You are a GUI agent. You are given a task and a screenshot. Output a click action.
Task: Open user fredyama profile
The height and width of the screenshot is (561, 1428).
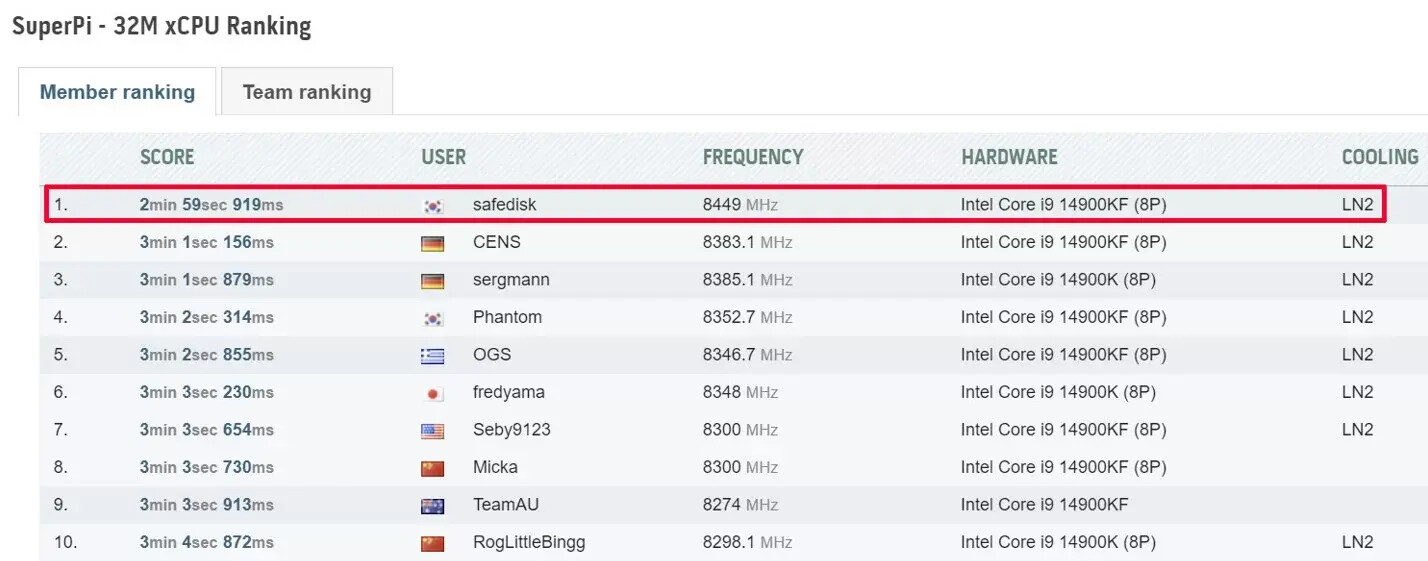[509, 392]
